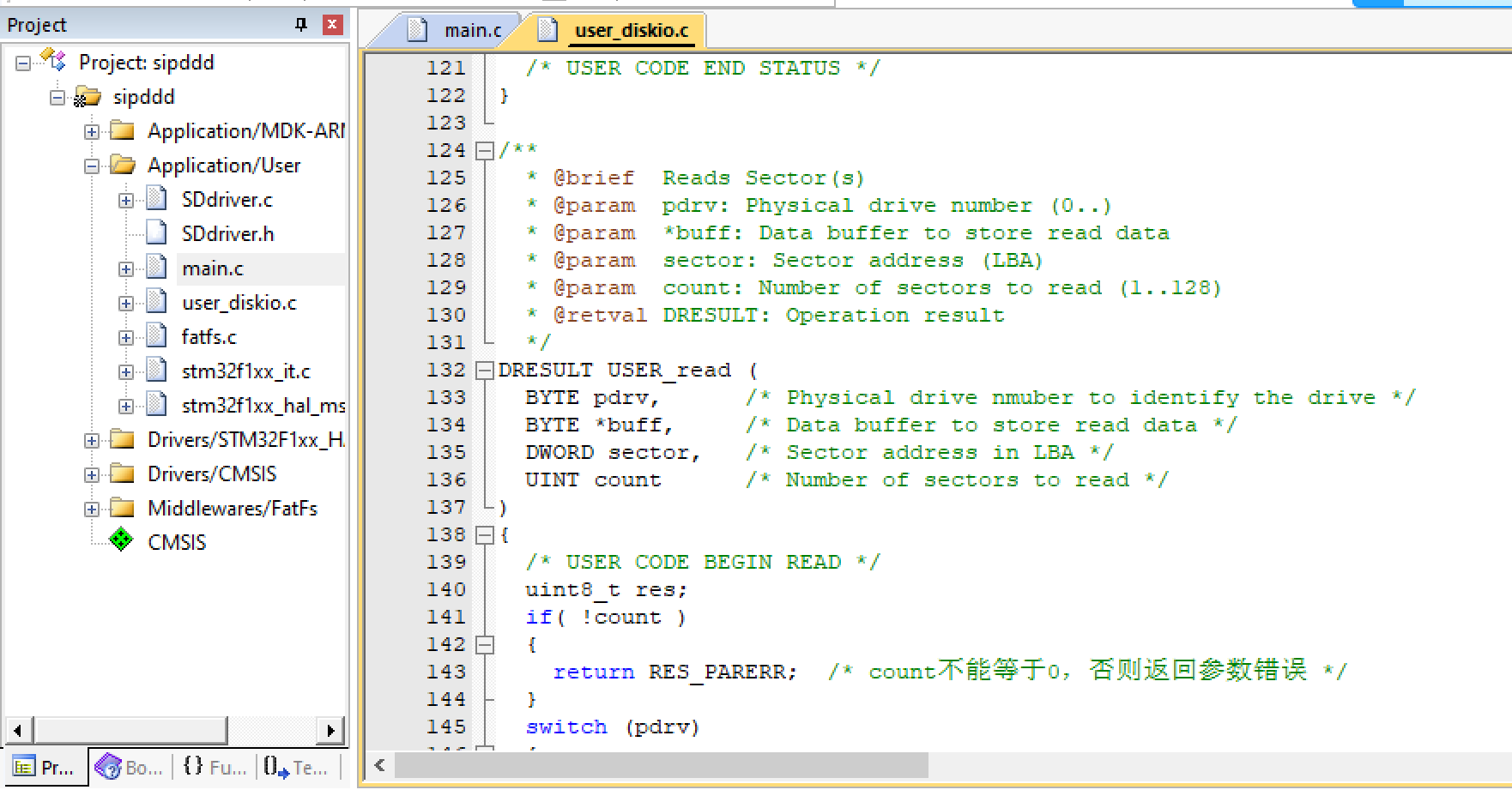Select user_diskio.c in the project tree
Image resolution: width=1512 pixels, height=790 pixels.
pyautogui.click(x=239, y=303)
